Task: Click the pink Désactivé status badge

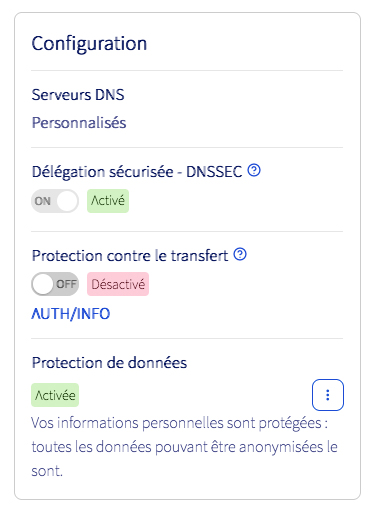Action: [x=118, y=284]
